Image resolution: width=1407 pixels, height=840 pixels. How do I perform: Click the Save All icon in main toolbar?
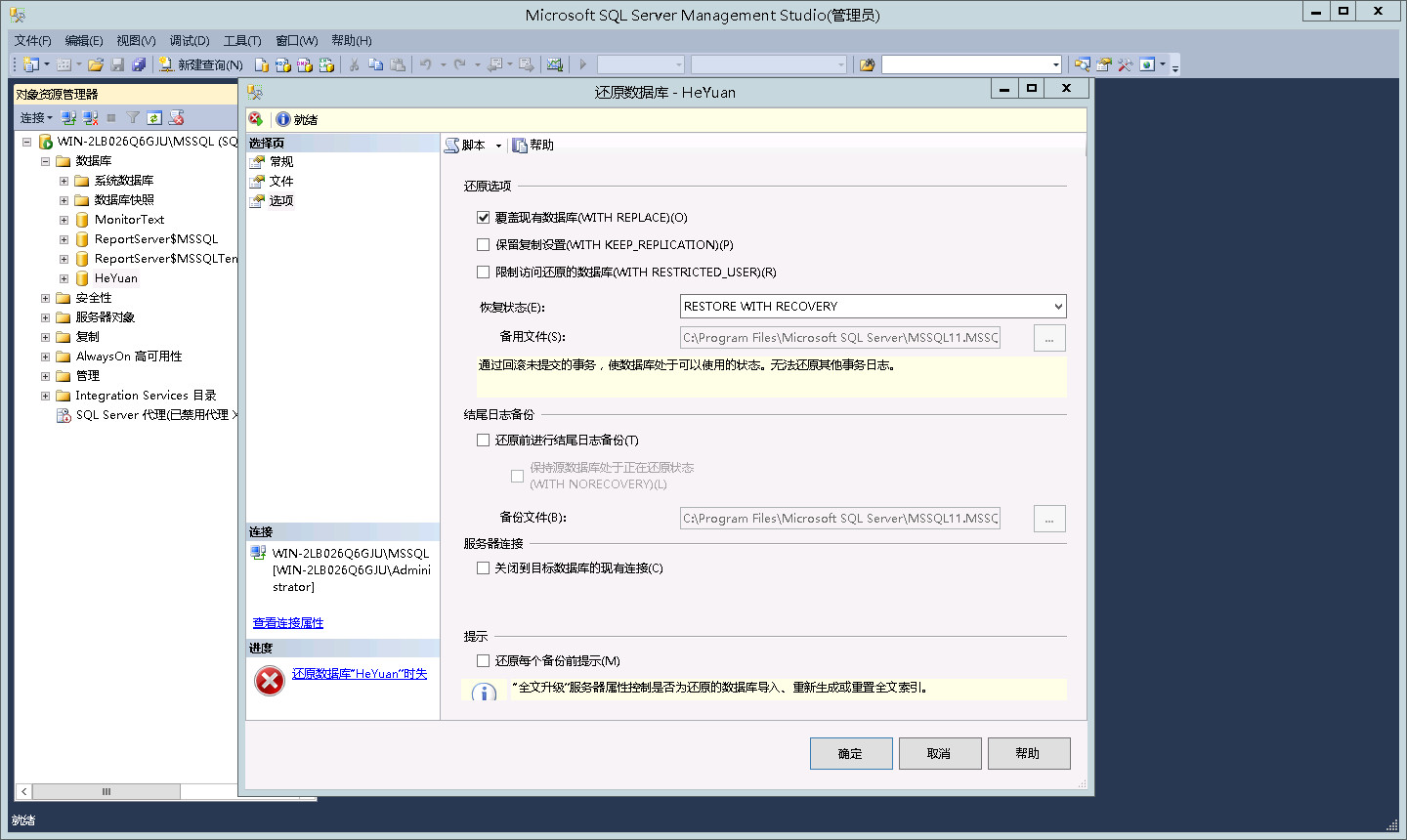click(139, 64)
